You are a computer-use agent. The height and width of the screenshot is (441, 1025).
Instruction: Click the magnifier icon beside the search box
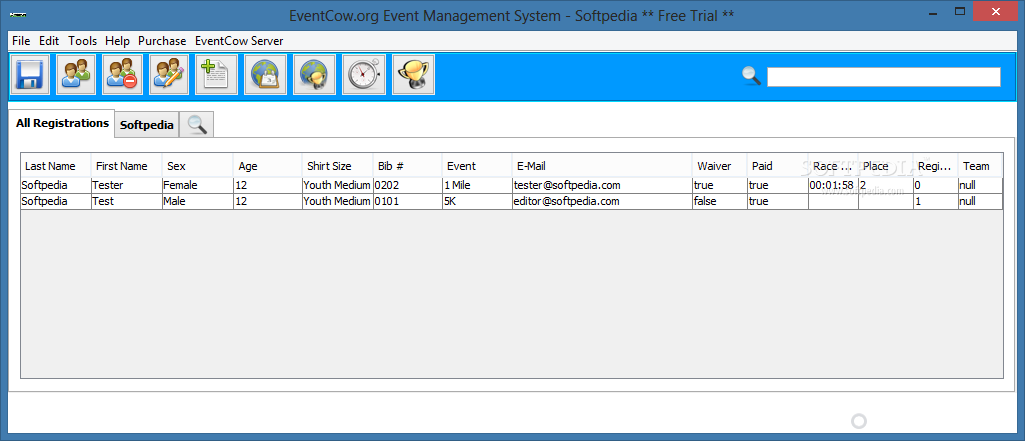[752, 76]
